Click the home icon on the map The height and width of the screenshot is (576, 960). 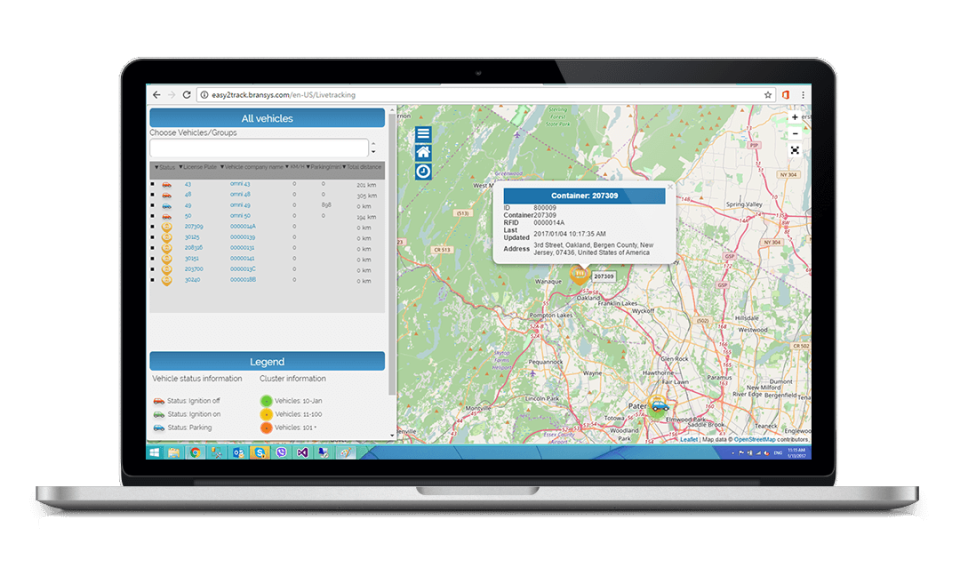[423, 152]
